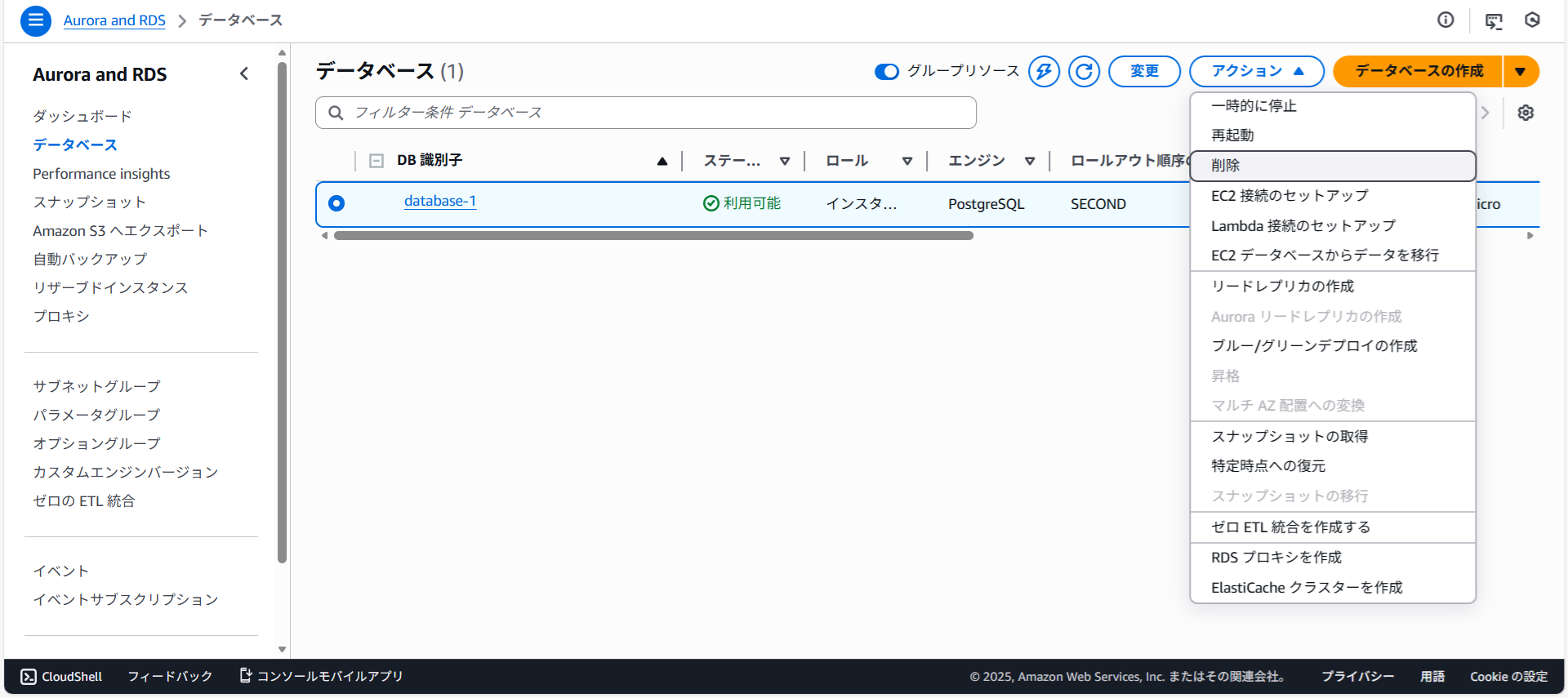This screenshot has width=1568, height=698.
Task: Expand the create database split-button arrow
Action: point(1520,72)
